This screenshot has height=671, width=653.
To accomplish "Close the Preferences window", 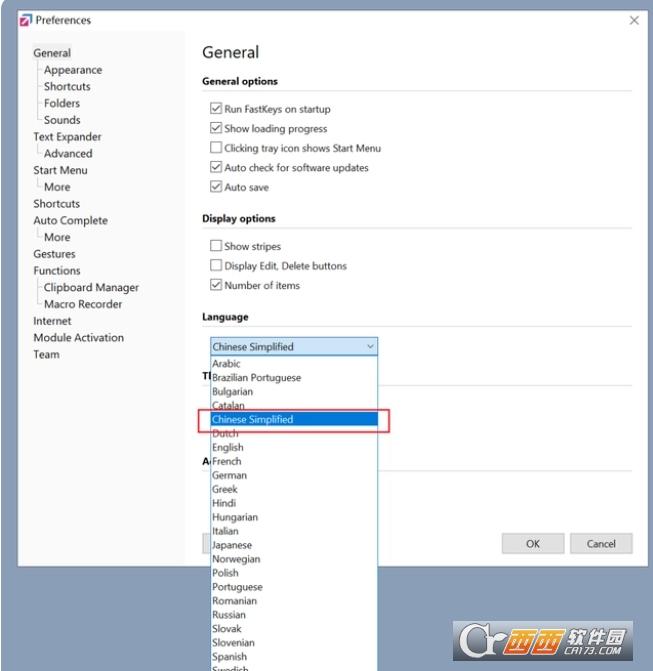I will coord(634,20).
